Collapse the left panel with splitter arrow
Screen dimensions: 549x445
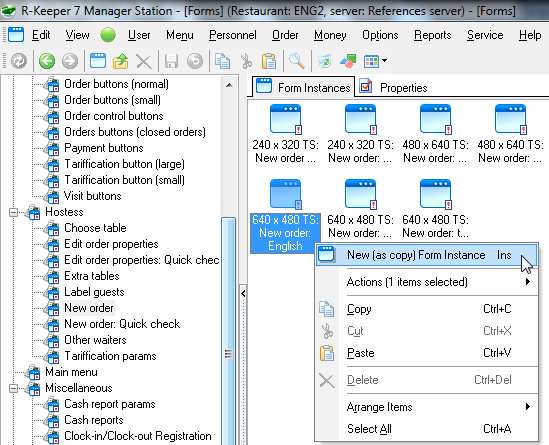click(243, 293)
